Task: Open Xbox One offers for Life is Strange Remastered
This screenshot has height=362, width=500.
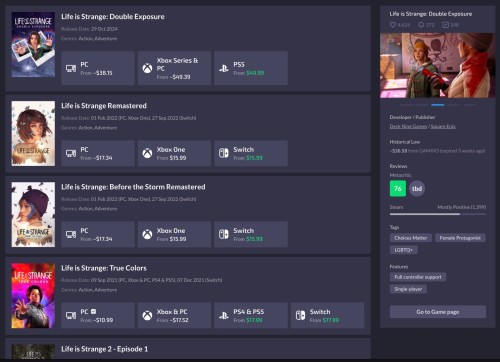Action: (174, 153)
